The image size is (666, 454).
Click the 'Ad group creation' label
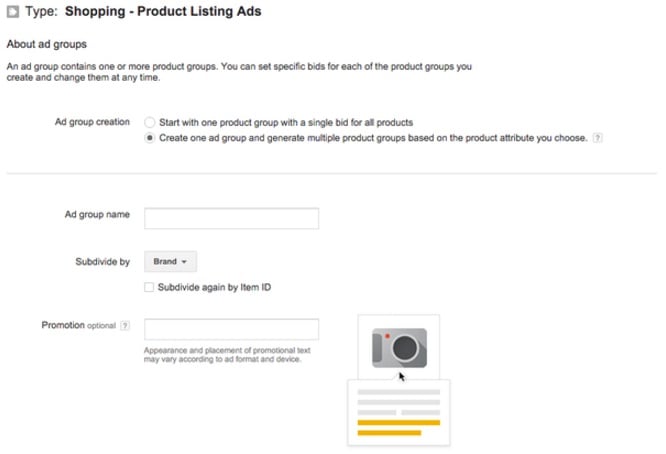[92, 122]
